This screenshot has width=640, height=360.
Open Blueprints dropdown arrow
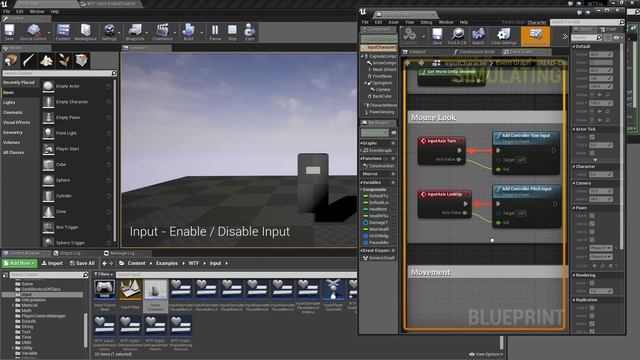pos(147,32)
